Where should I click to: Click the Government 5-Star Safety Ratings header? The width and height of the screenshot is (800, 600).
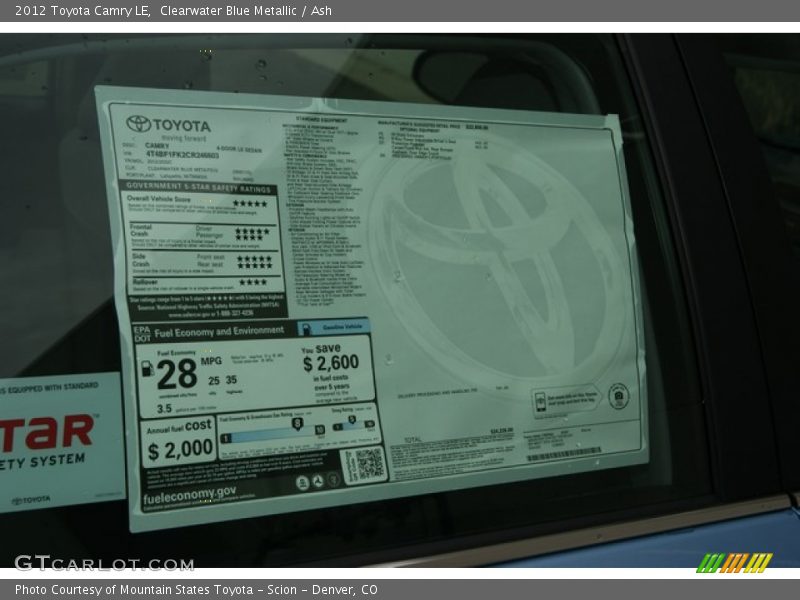(x=199, y=188)
